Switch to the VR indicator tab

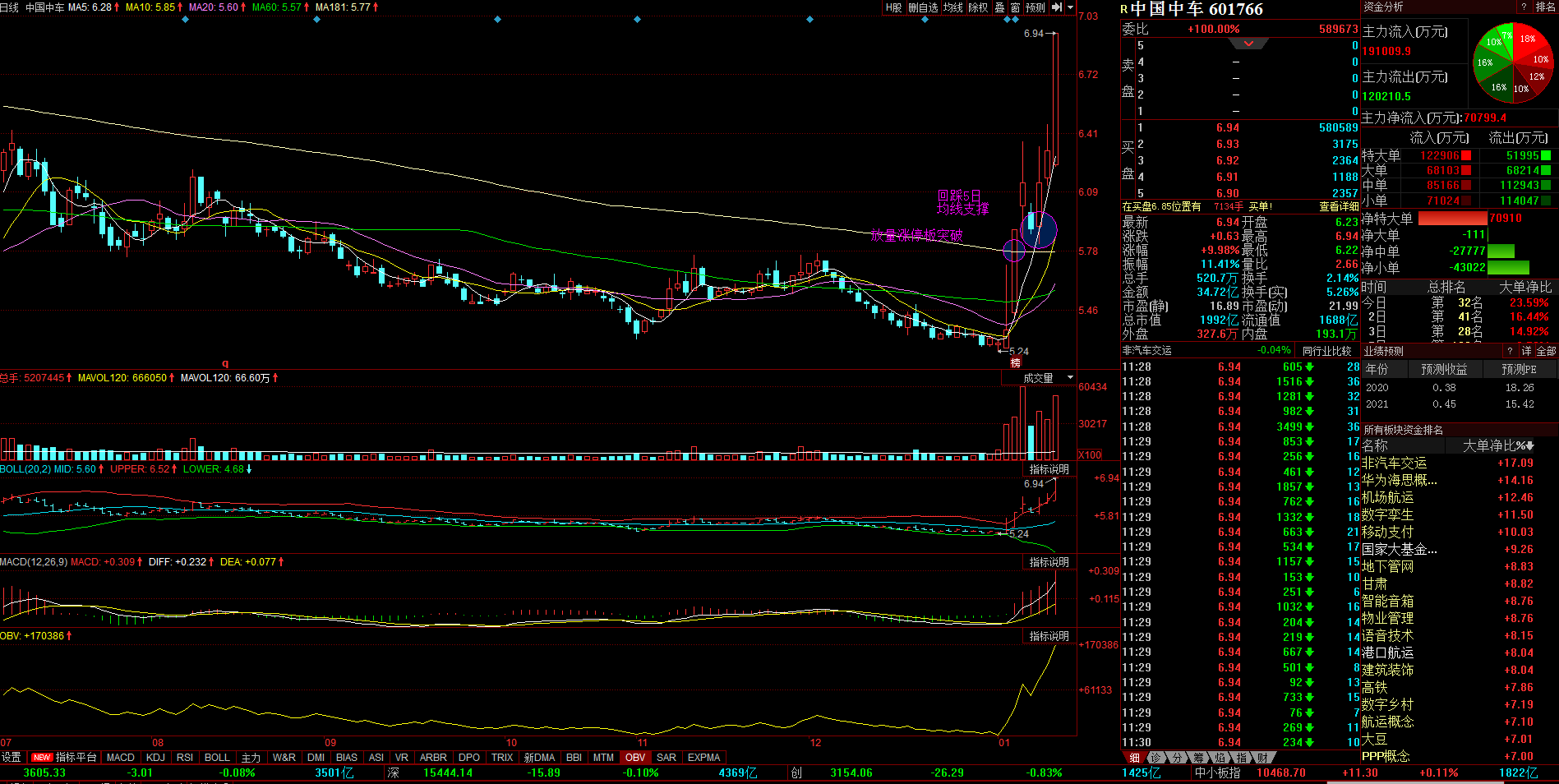coord(402,758)
